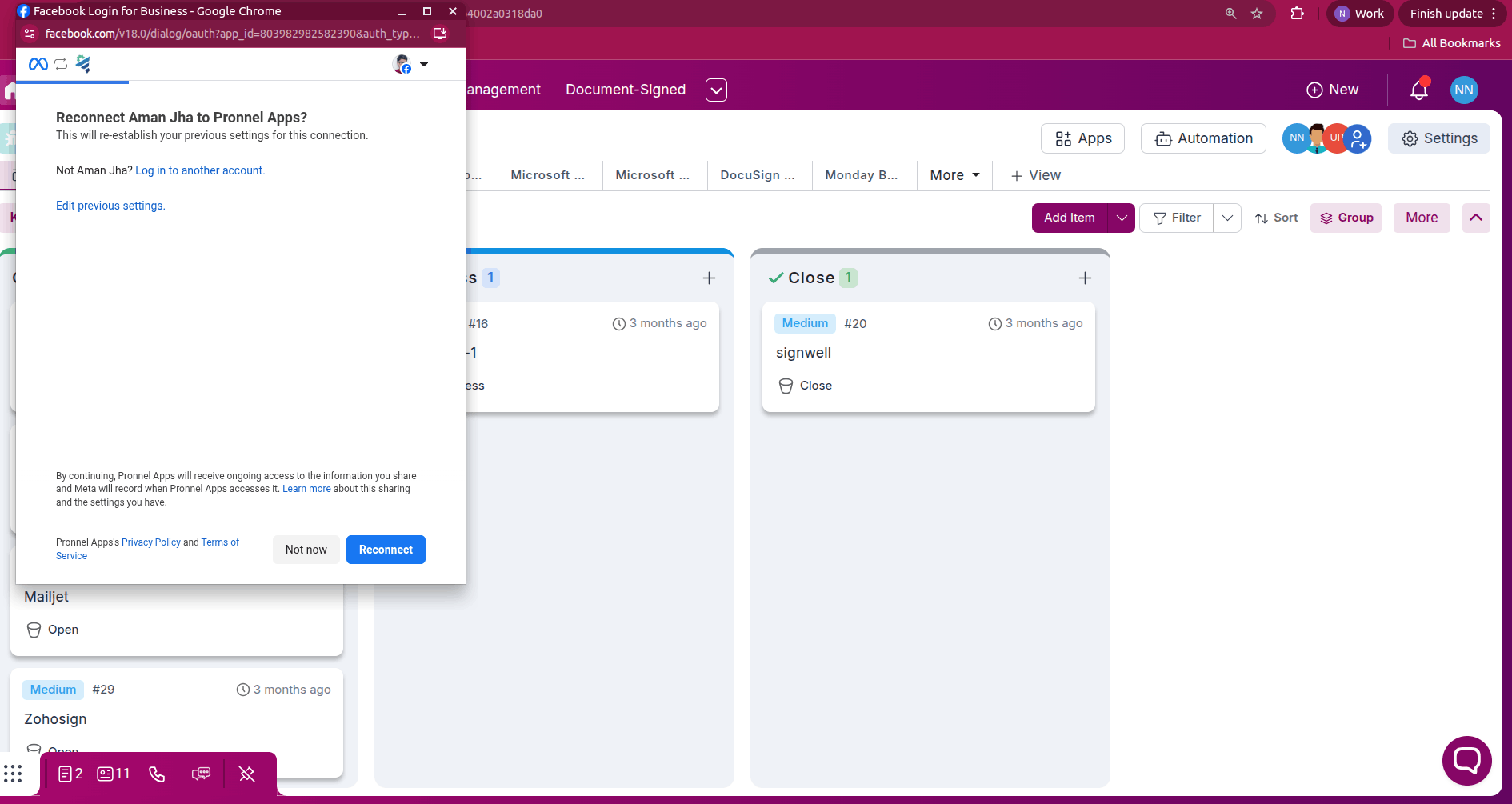1512x804 pixels.
Task: Add item to Close column
Action: click(1085, 278)
